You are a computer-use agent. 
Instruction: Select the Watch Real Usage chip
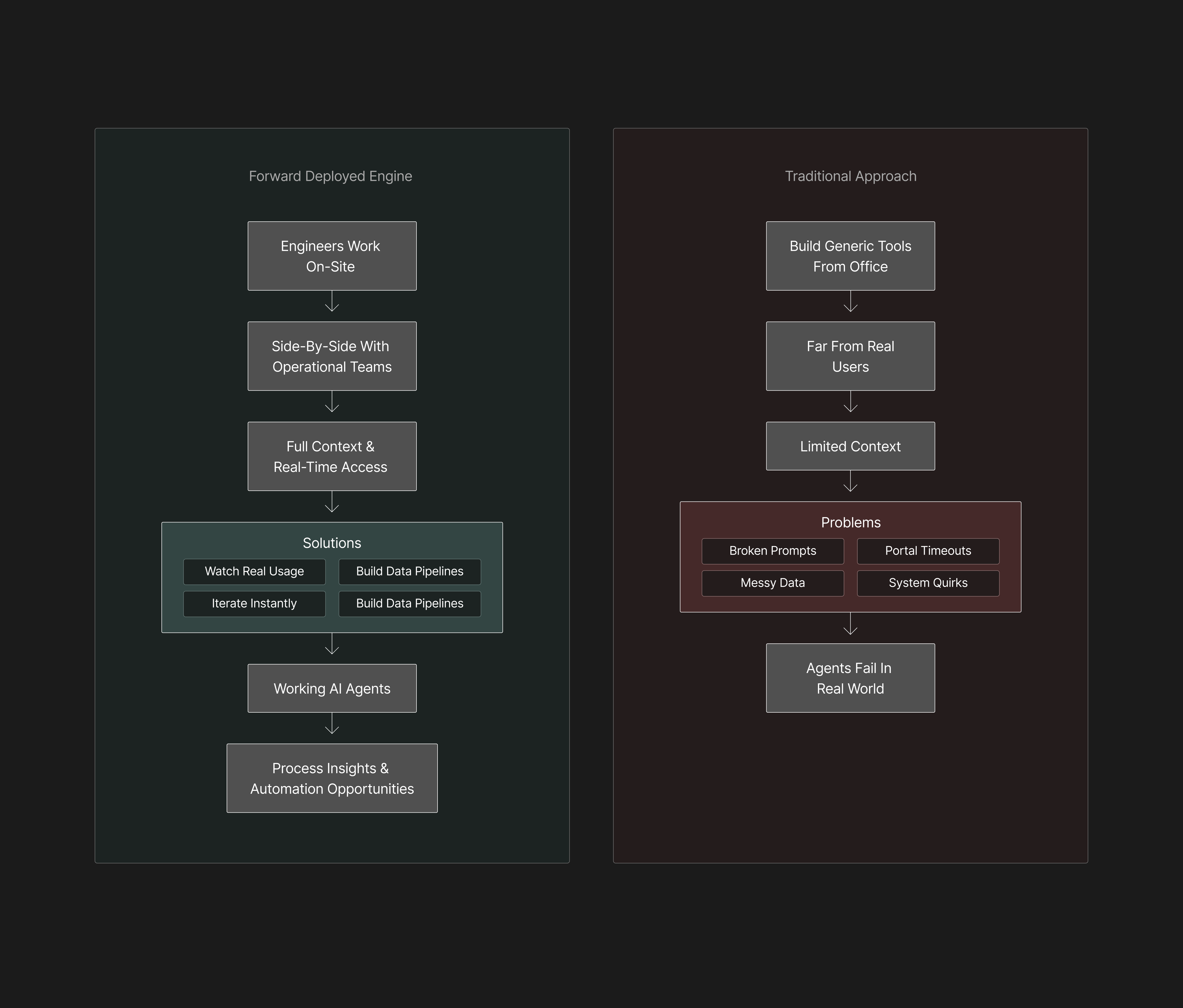254,572
